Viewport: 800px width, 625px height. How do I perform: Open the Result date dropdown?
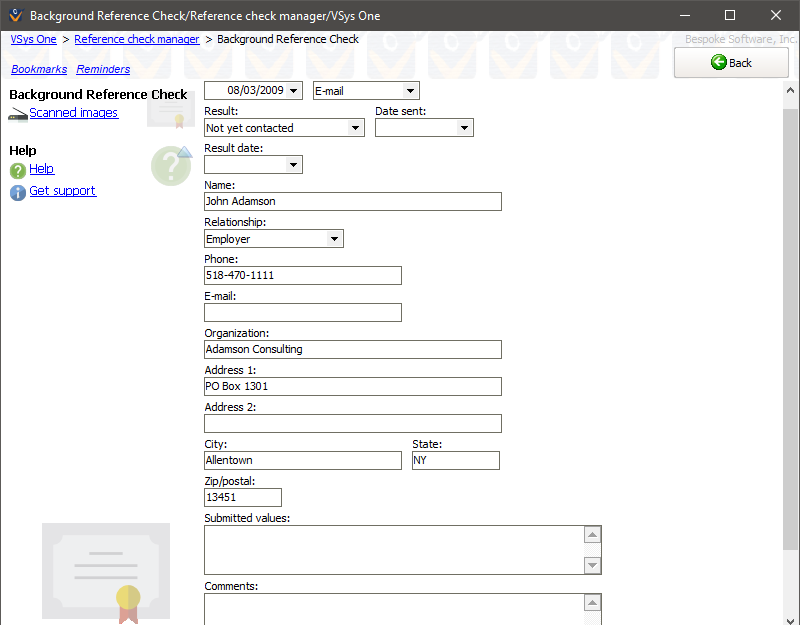293,164
